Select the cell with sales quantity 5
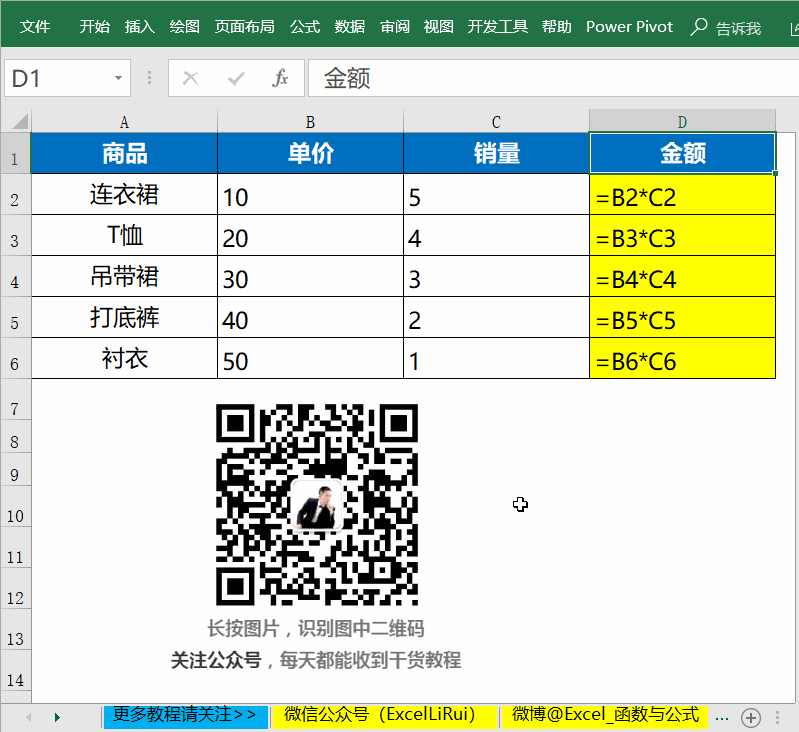The image size is (799, 732). pyautogui.click(x=496, y=195)
